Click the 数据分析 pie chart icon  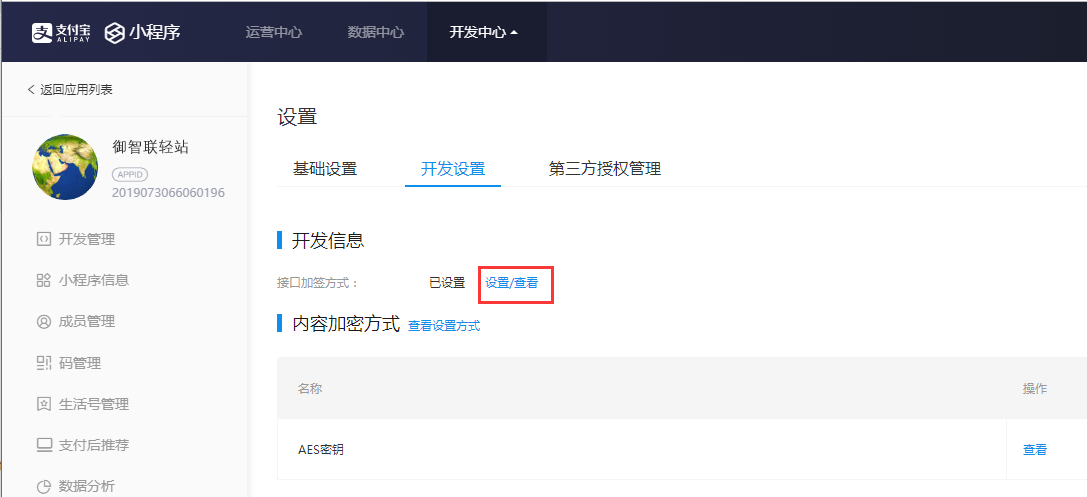(43, 486)
